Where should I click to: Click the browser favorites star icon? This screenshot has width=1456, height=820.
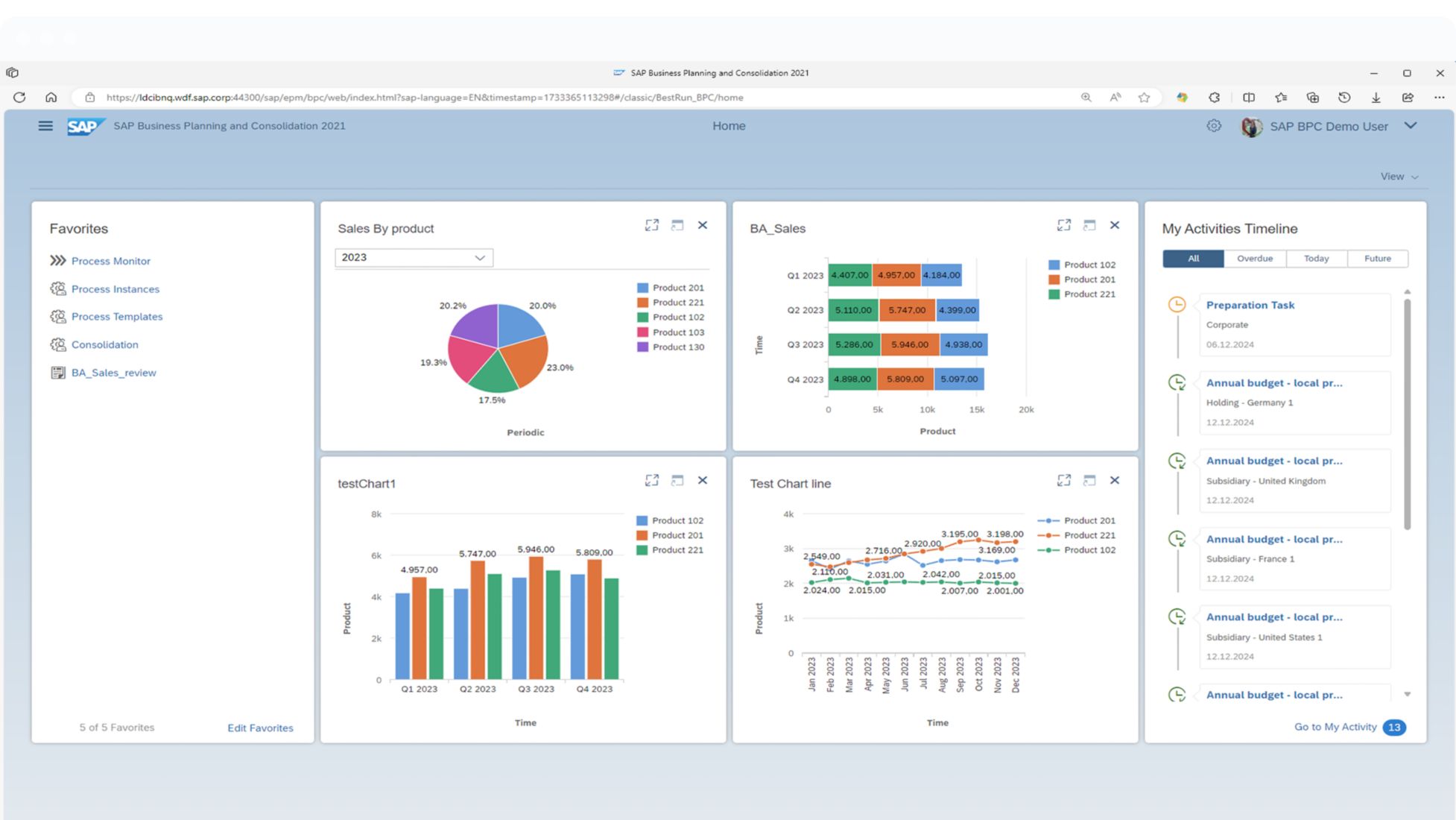click(x=1144, y=98)
